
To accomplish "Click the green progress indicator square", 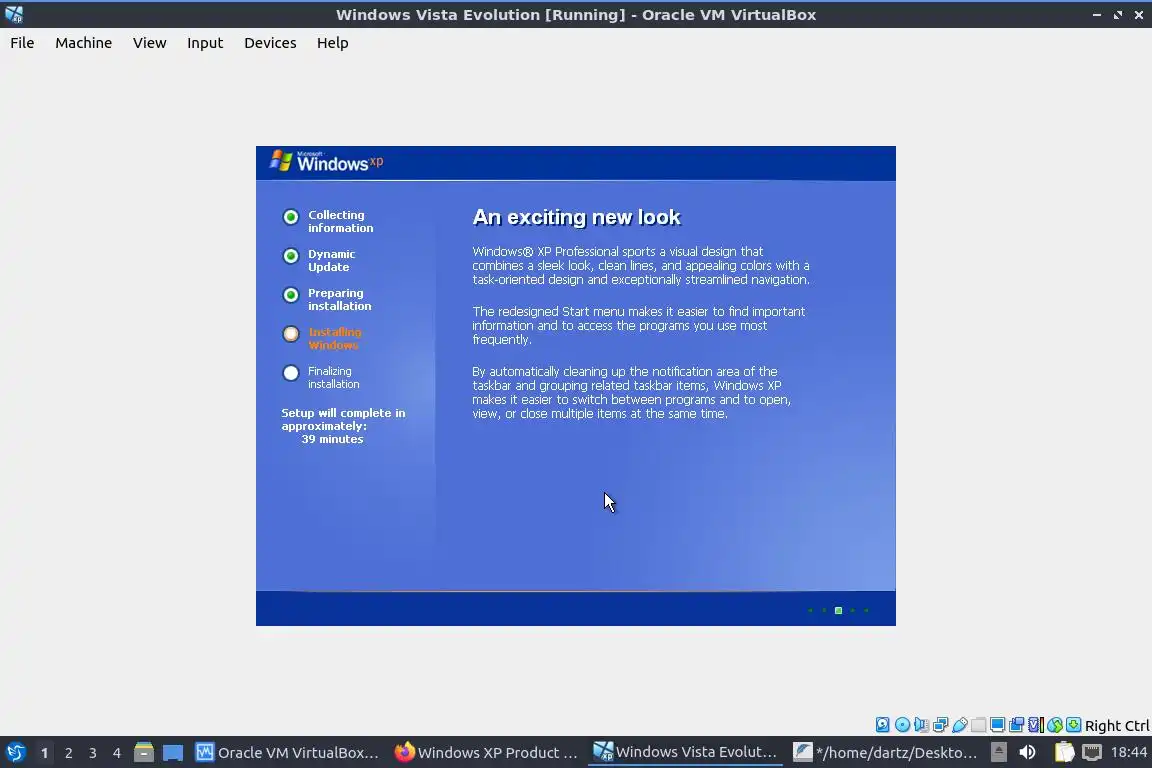I will tap(838, 611).
